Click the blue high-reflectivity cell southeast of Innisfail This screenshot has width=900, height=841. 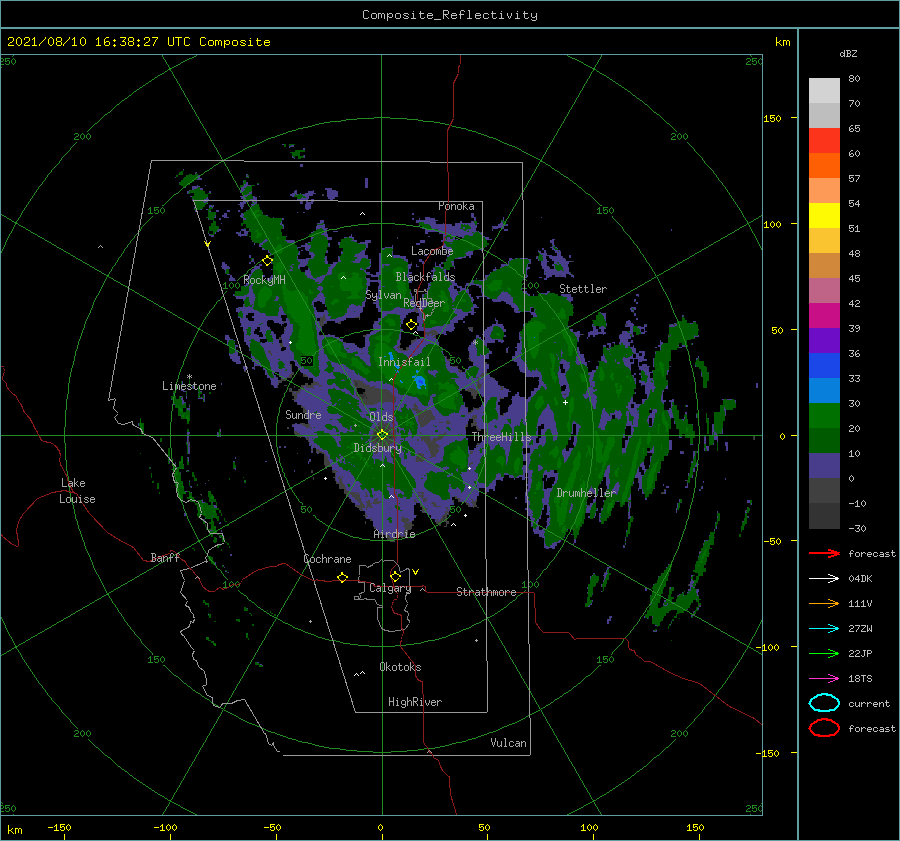click(420, 382)
